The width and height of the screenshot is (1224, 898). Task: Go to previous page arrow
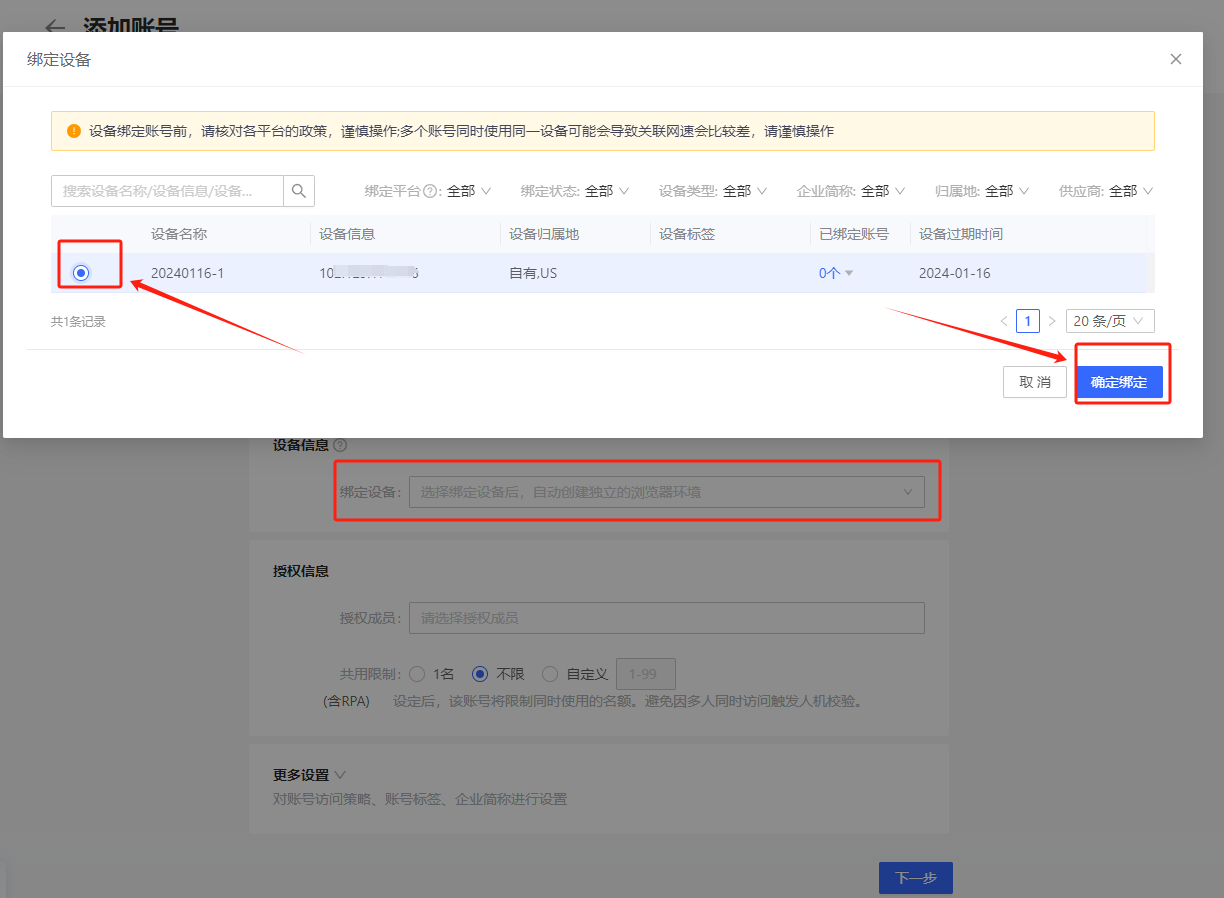click(1004, 321)
